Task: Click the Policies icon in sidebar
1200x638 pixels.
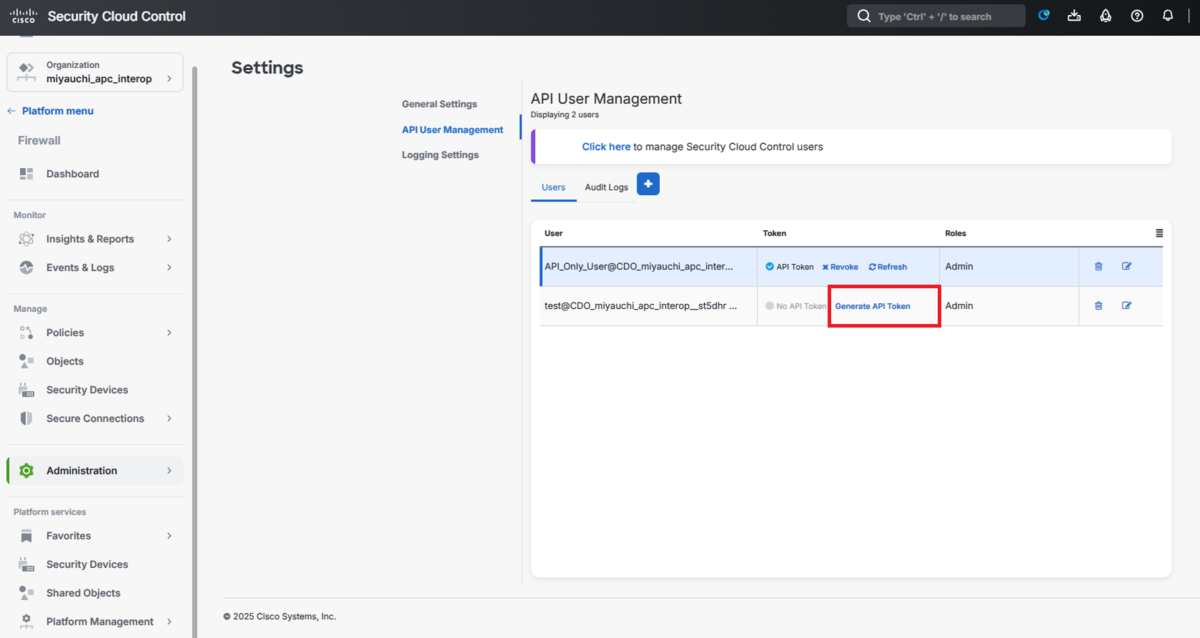Action: [x=27, y=332]
